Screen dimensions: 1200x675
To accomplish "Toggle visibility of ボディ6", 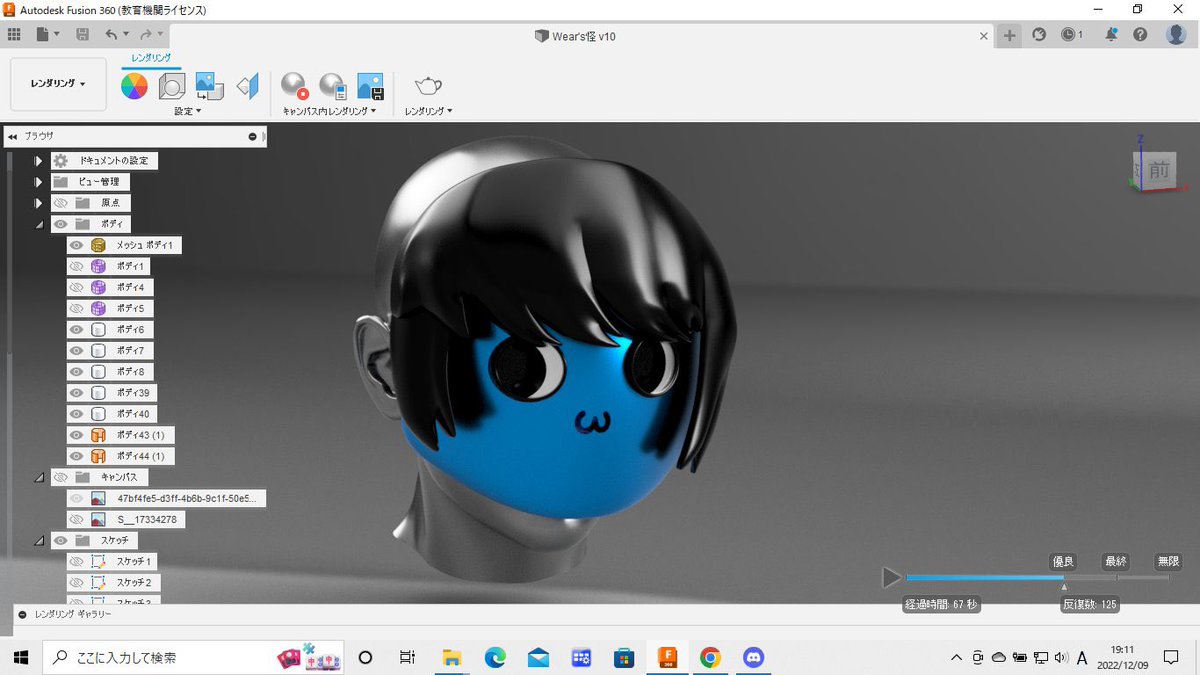I will click(x=75, y=329).
